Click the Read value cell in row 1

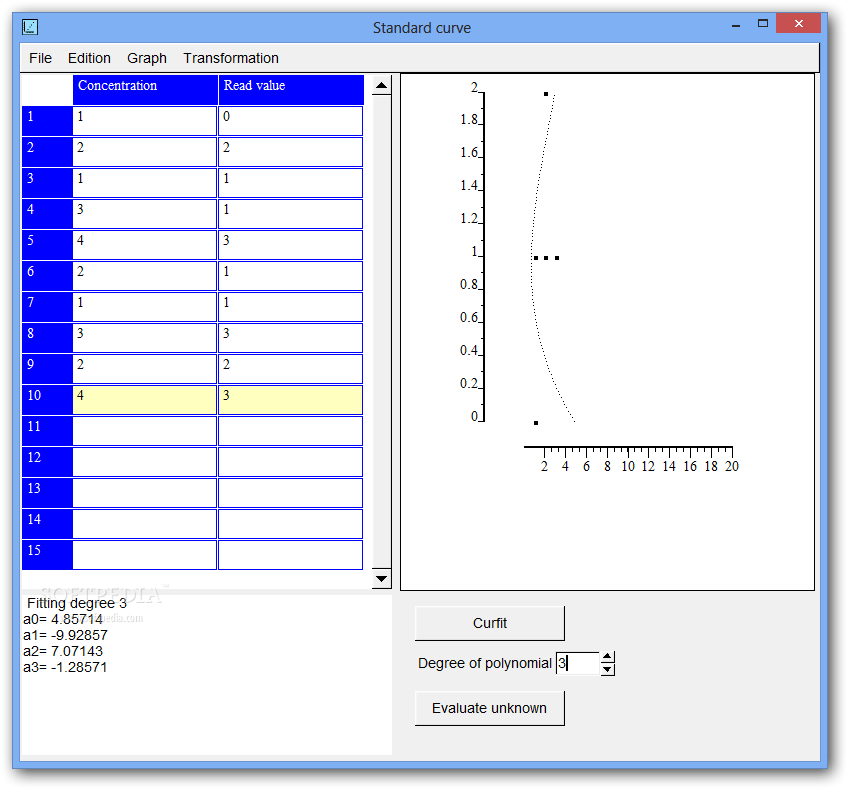290,121
